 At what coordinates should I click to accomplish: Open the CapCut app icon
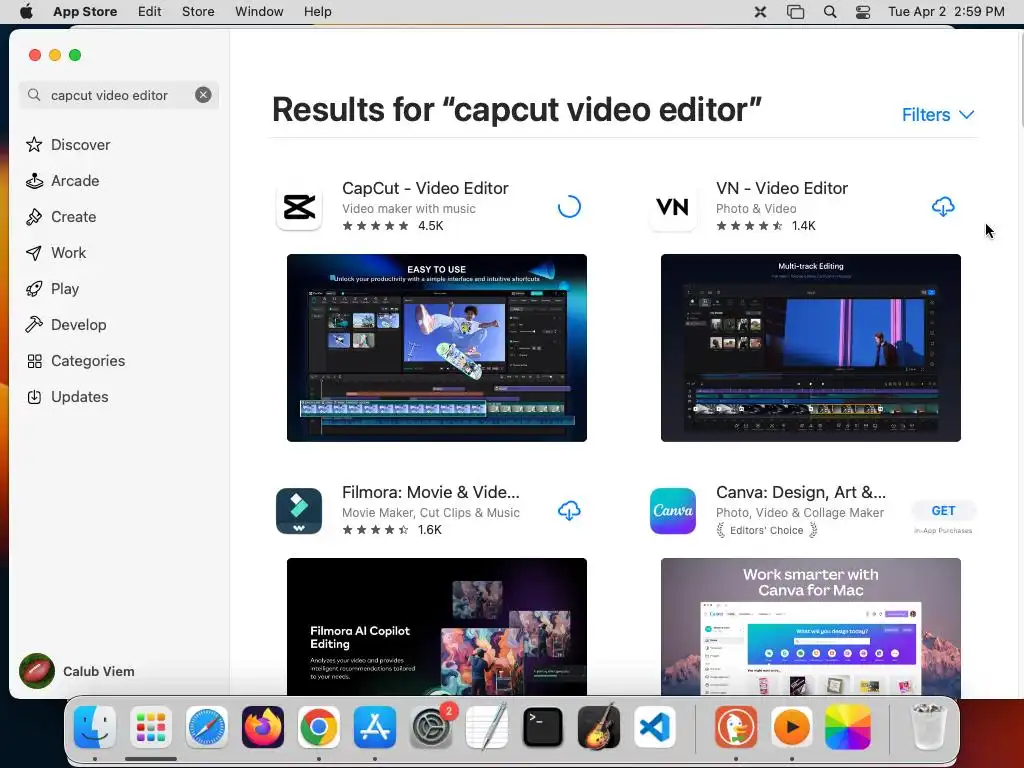[299, 207]
